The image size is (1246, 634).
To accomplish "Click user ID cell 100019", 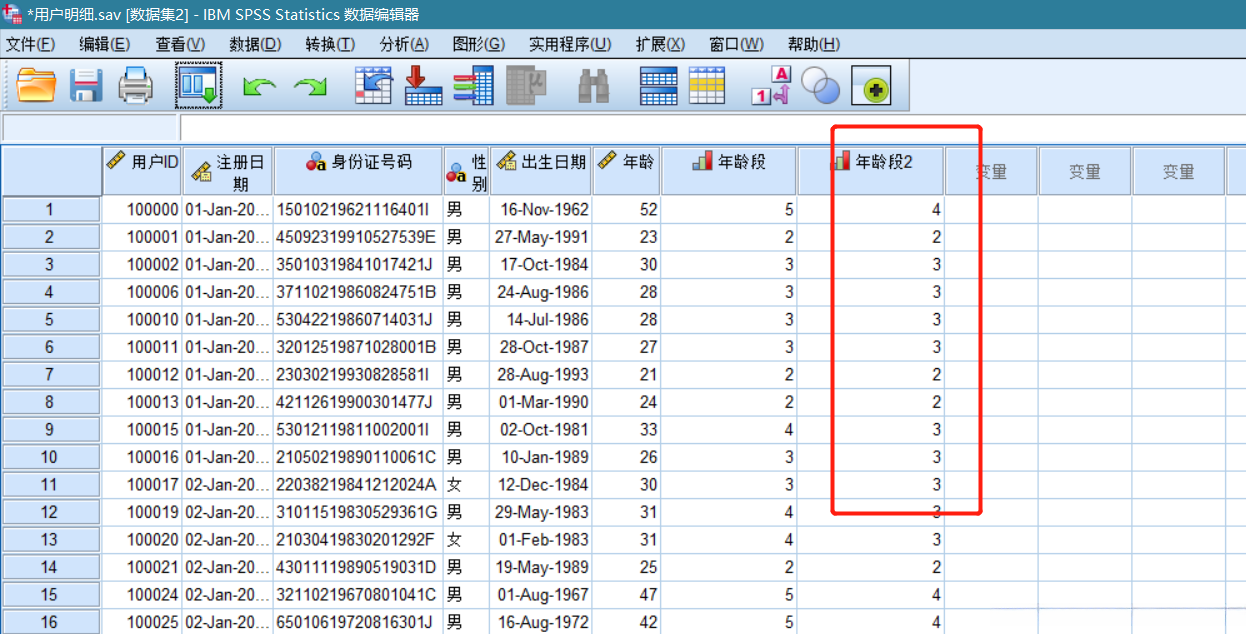I will pyautogui.click(x=142, y=512).
